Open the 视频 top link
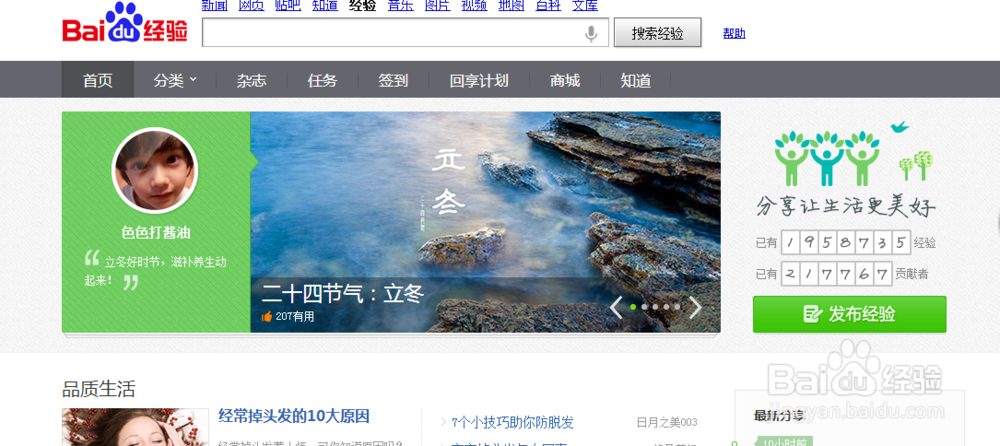 (474, 6)
